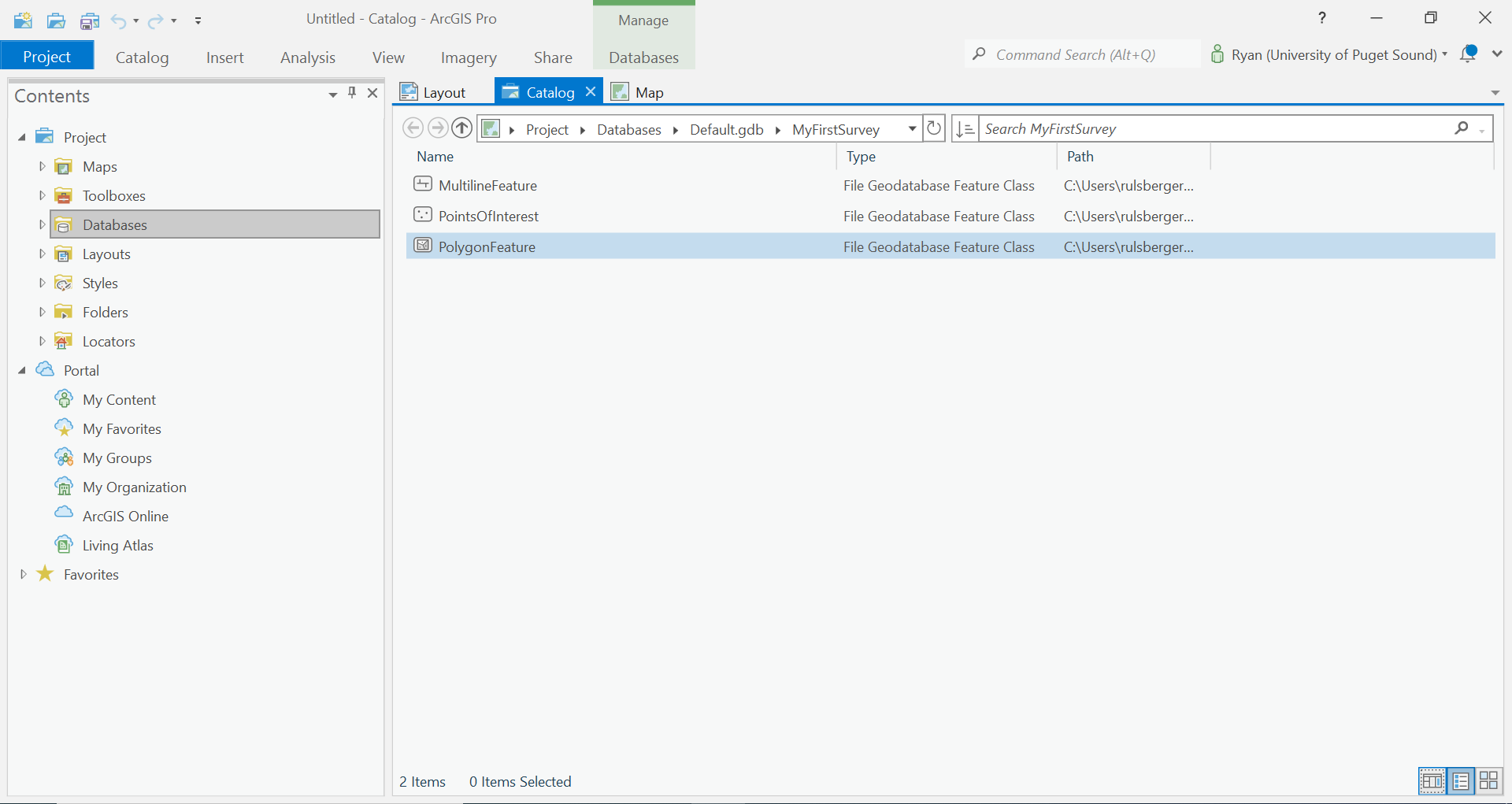Go back in catalog navigation
The height and width of the screenshot is (804, 1512).
pyautogui.click(x=413, y=128)
